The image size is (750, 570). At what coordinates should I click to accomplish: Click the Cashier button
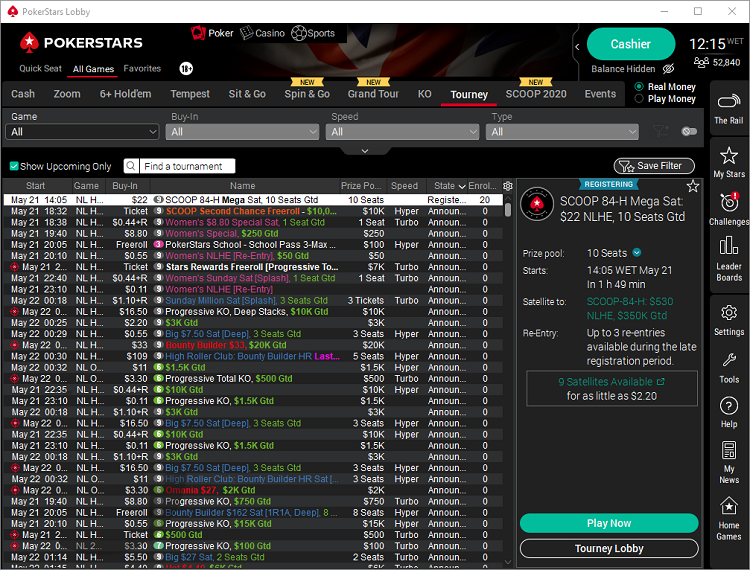tap(631, 44)
